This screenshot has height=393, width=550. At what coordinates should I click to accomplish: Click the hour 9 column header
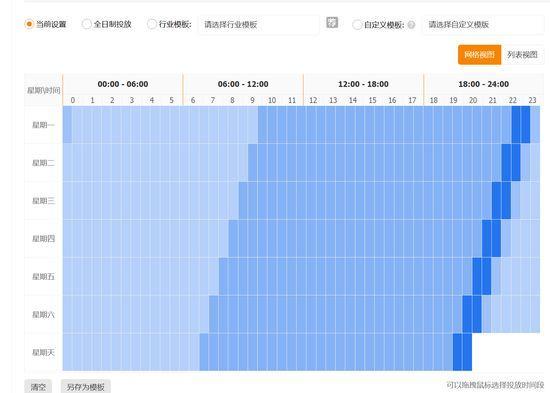(x=252, y=100)
